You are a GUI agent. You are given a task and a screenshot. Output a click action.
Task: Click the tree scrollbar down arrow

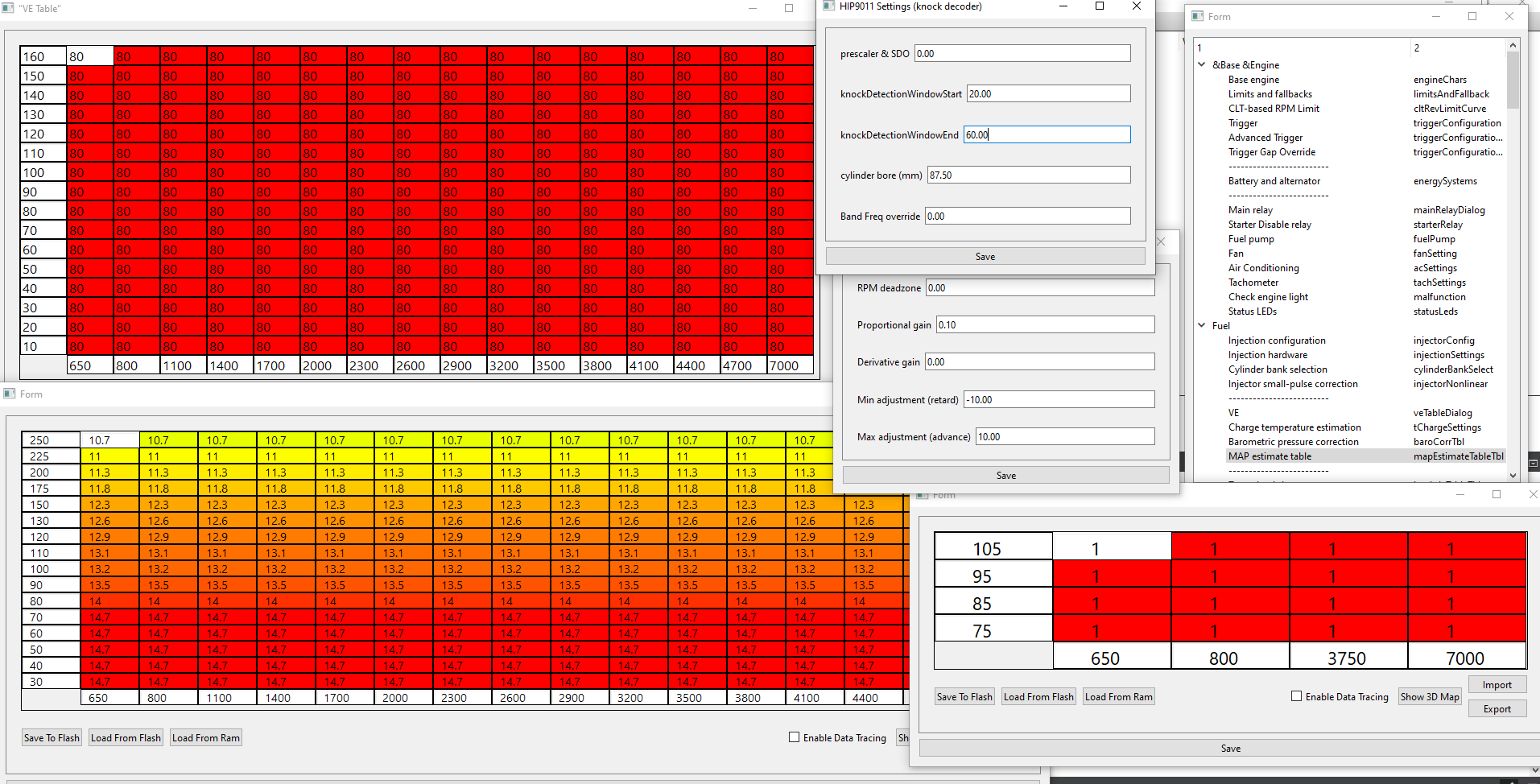1513,475
